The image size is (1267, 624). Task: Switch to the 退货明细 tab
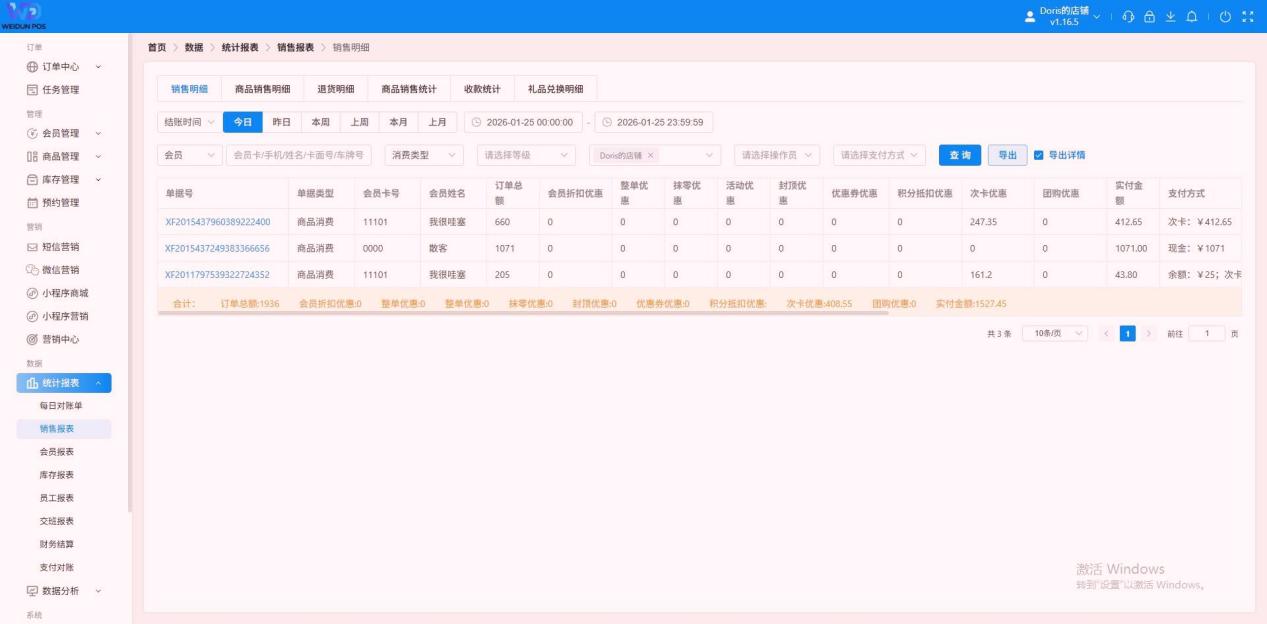pos(335,89)
